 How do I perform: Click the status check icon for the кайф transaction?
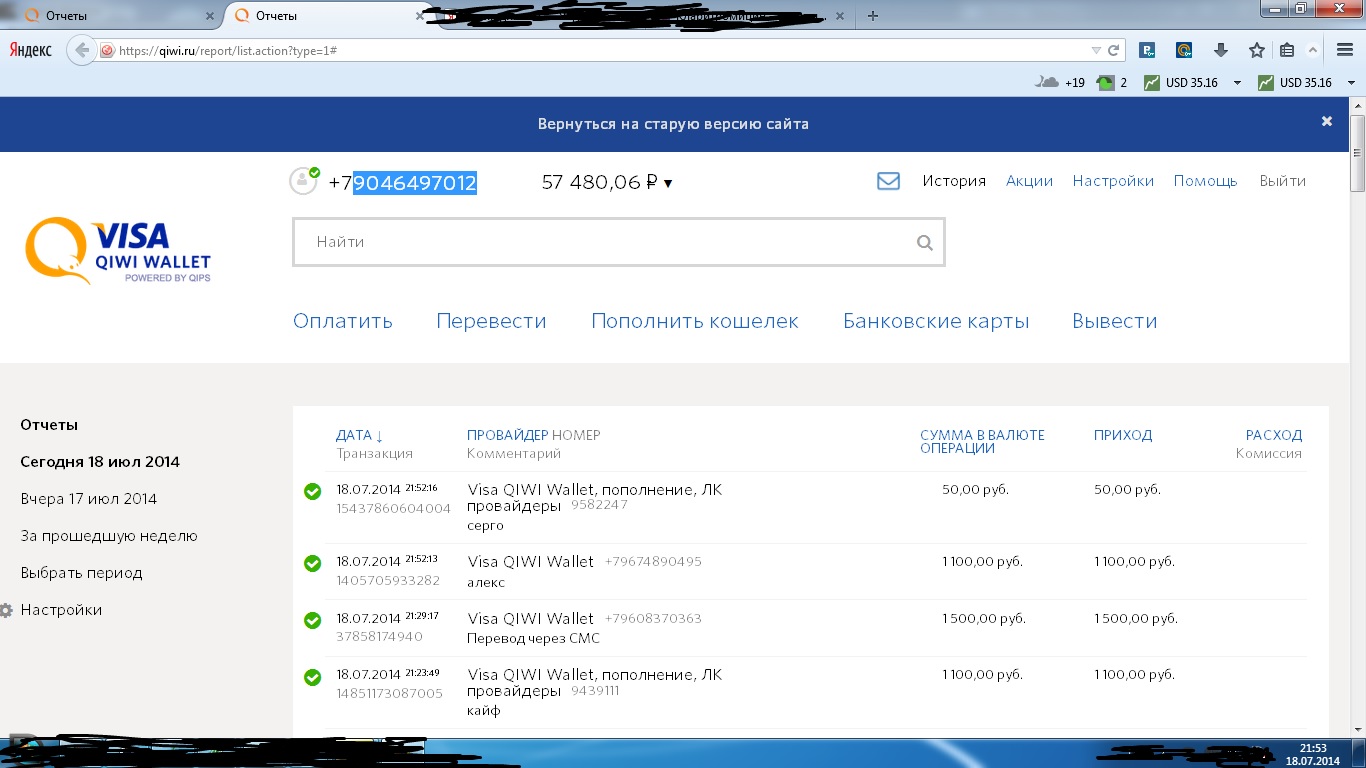point(312,677)
